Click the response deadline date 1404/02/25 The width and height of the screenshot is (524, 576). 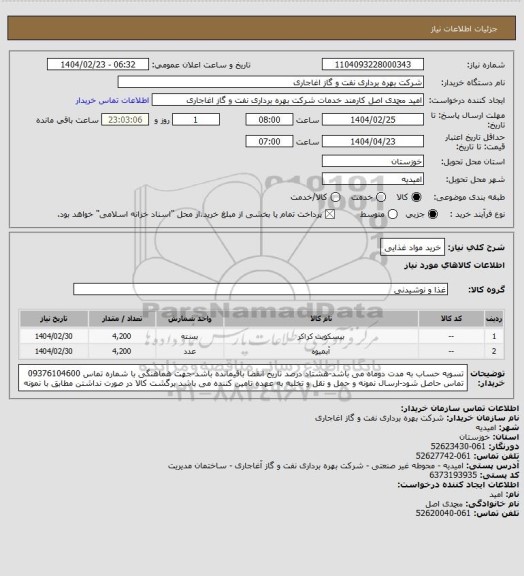click(x=373, y=120)
